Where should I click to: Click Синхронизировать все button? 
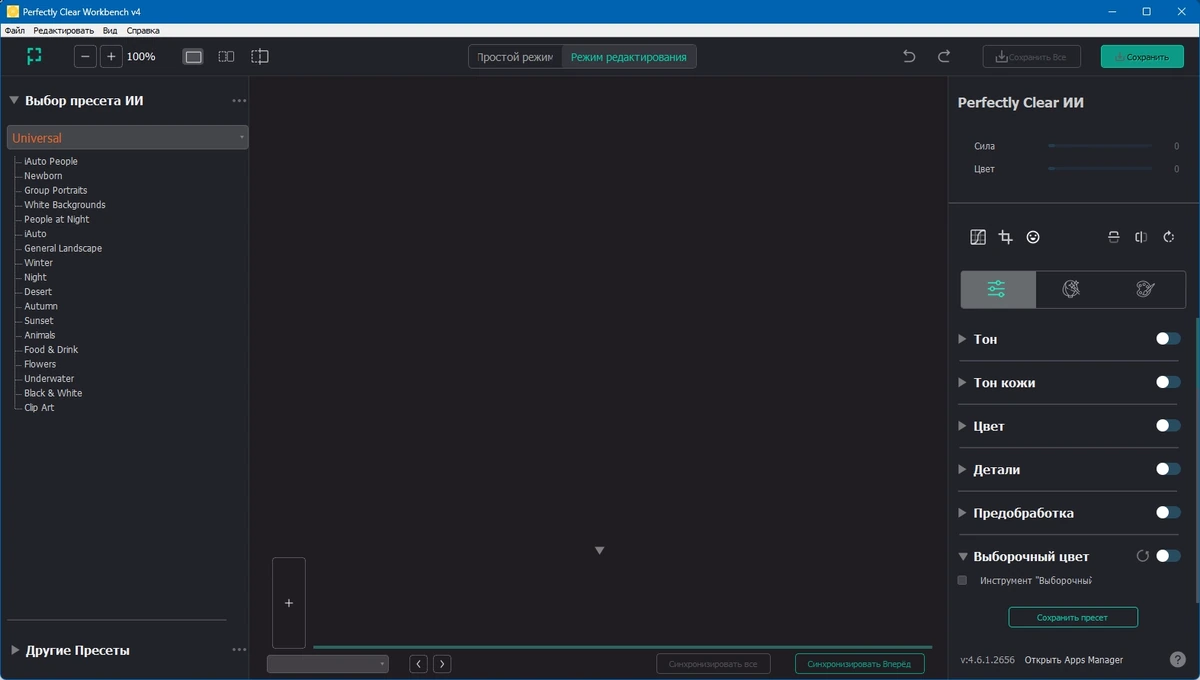(714, 663)
